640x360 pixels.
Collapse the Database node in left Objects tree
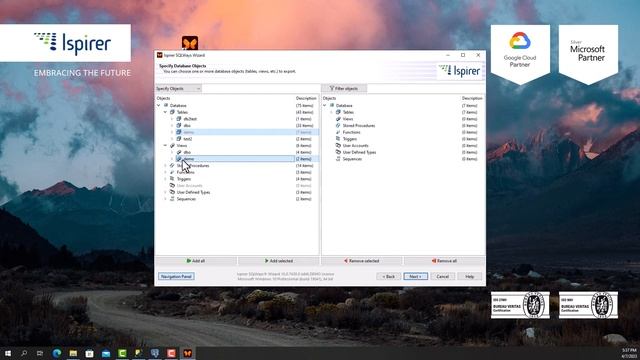pyautogui.click(x=159, y=105)
